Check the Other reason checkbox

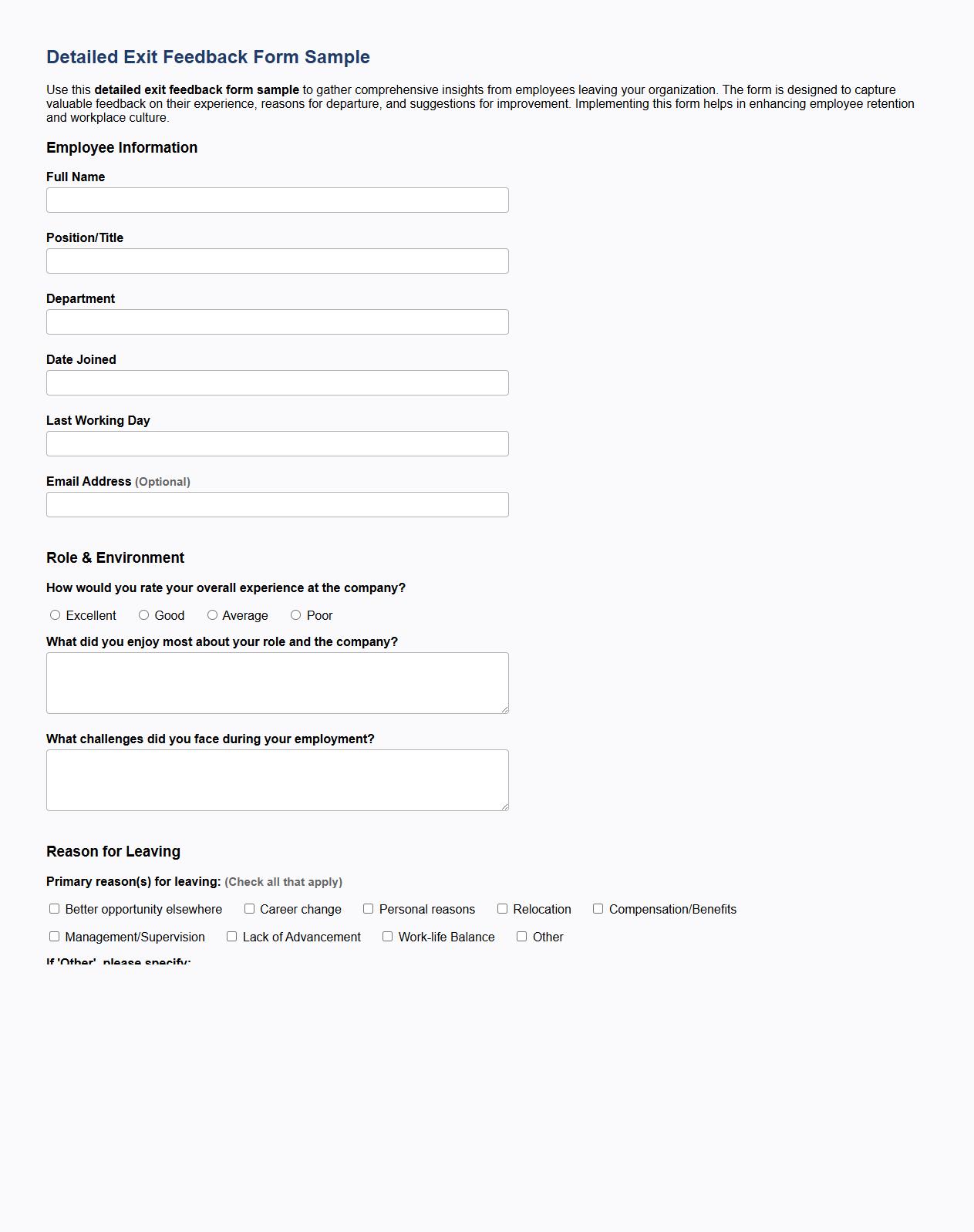click(x=521, y=936)
